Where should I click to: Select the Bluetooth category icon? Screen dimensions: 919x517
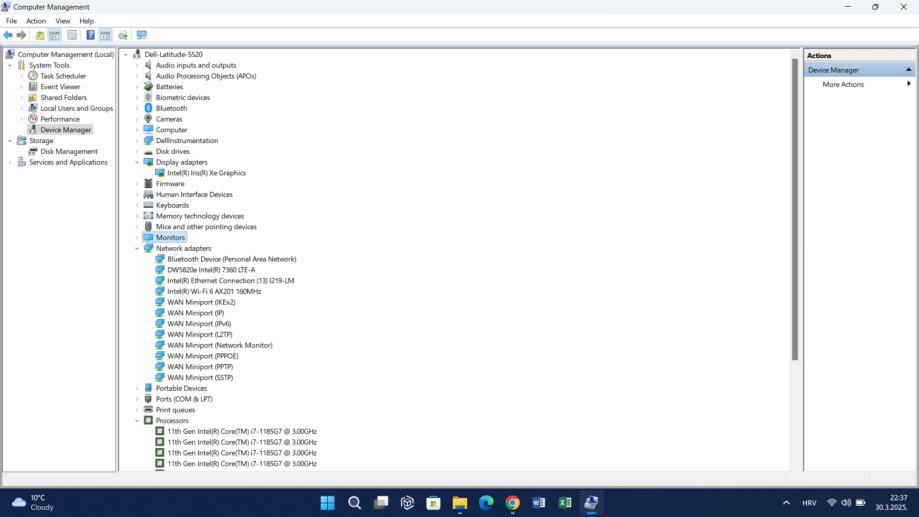tap(148, 108)
